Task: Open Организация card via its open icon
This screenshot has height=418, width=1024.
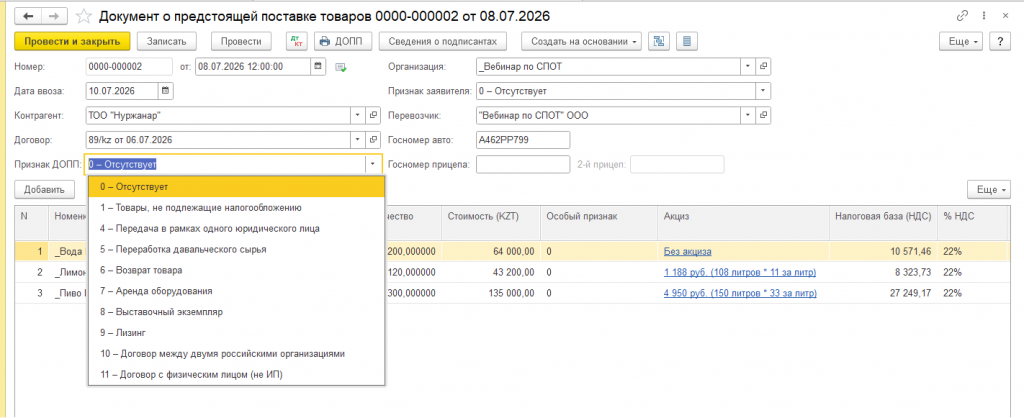Action: [763, 67]
